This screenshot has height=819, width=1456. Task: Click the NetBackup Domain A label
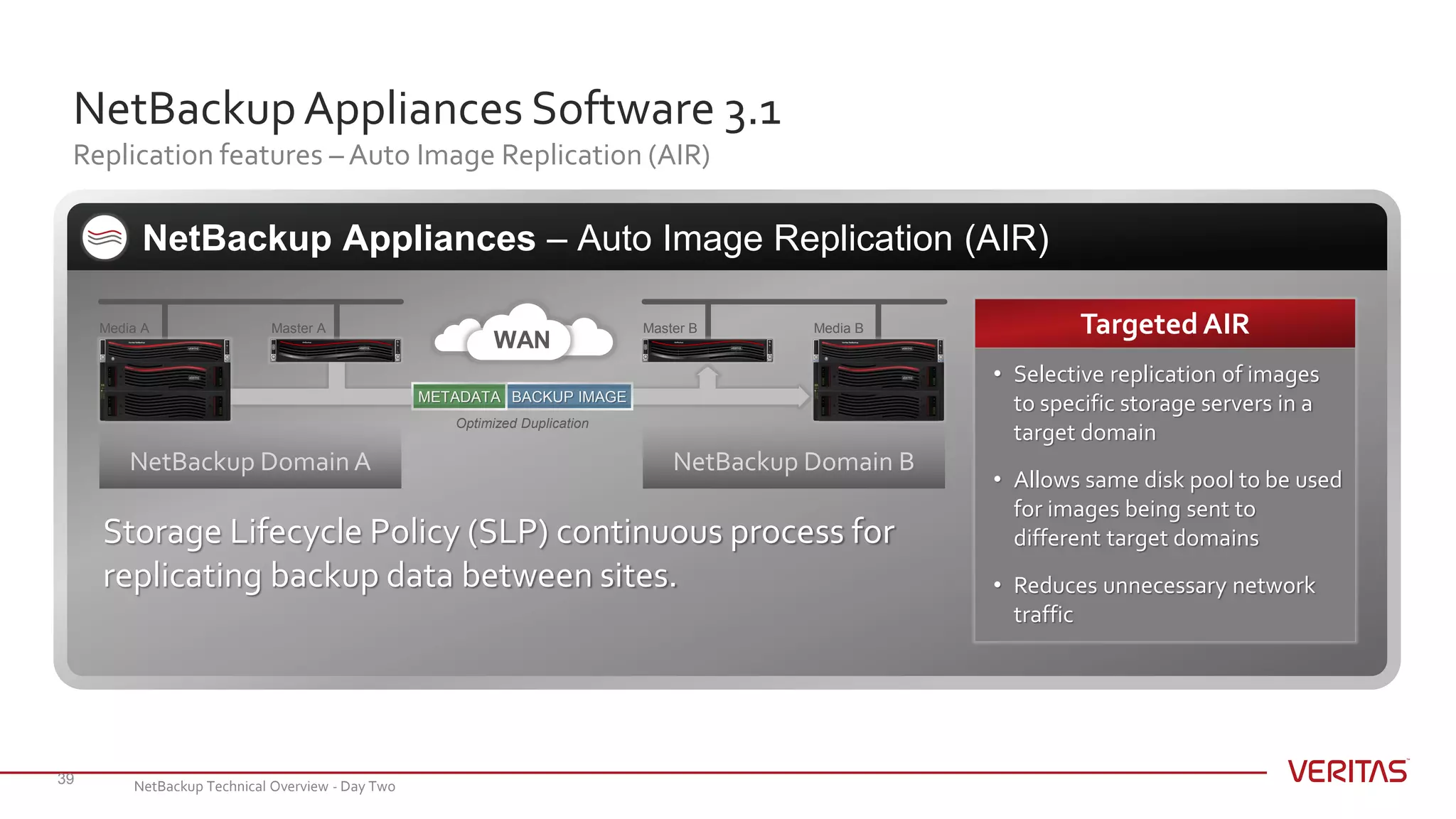click(x=250, y=461)
